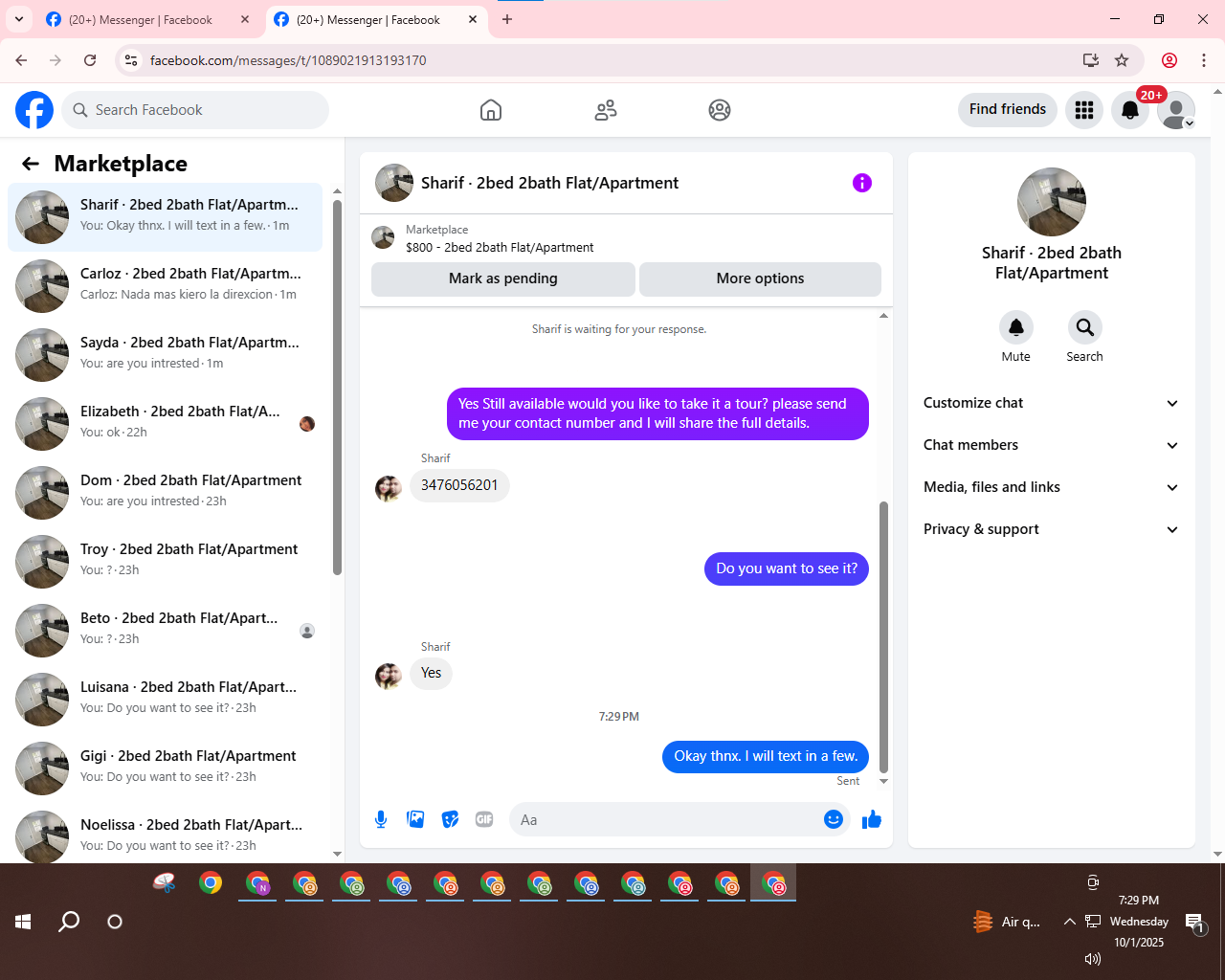
Task: Open conversation information icon for Sharif
Action: coord(862,183)
